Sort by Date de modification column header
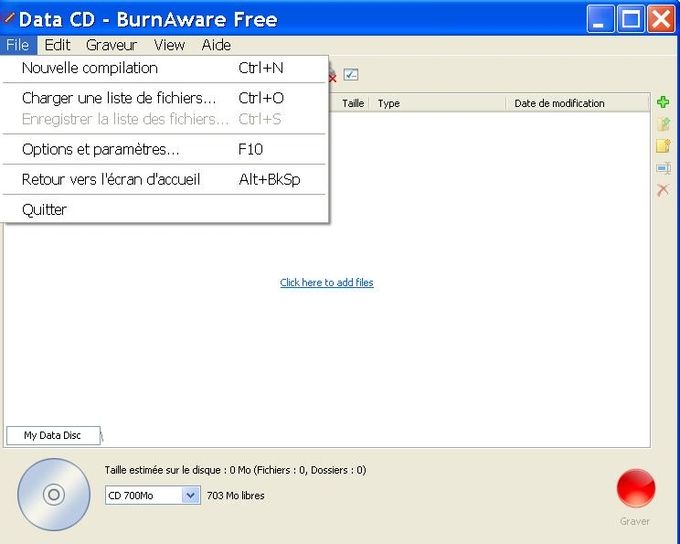This screenshot has width=680, height=544. pyautogui.click(x=578, y=103)
